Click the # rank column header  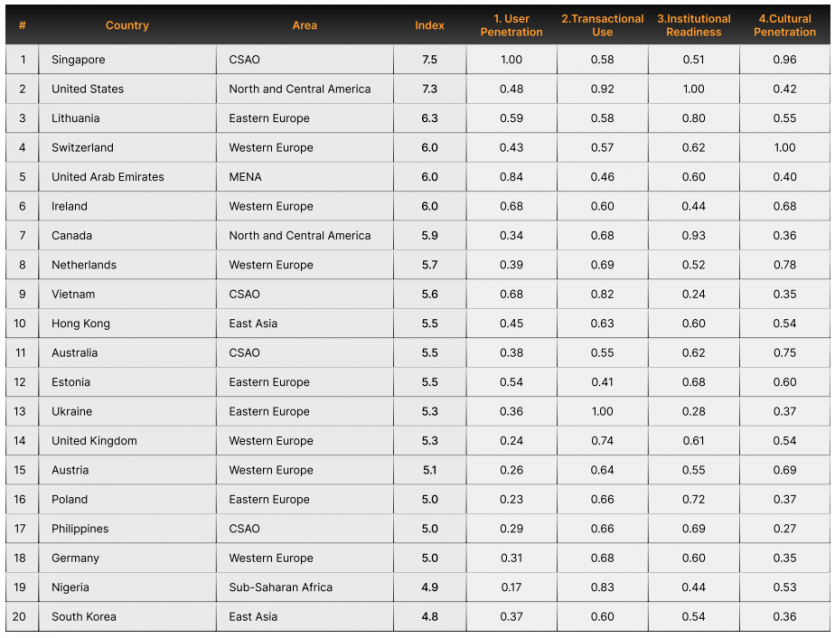22,25
